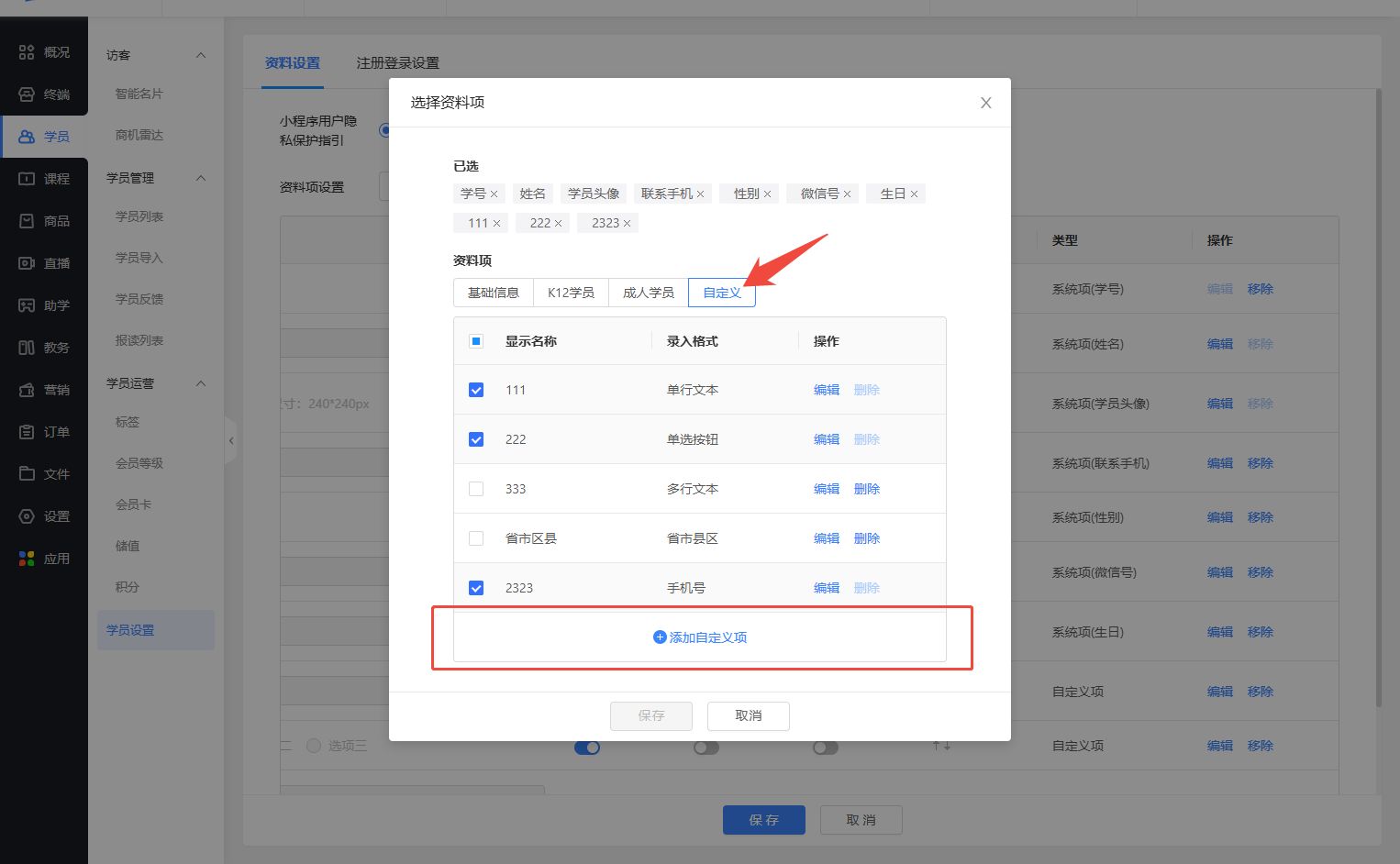Collapse the 访客 menu section
This screenshot has height=864, width=1400.
click(x=201, y=55)
